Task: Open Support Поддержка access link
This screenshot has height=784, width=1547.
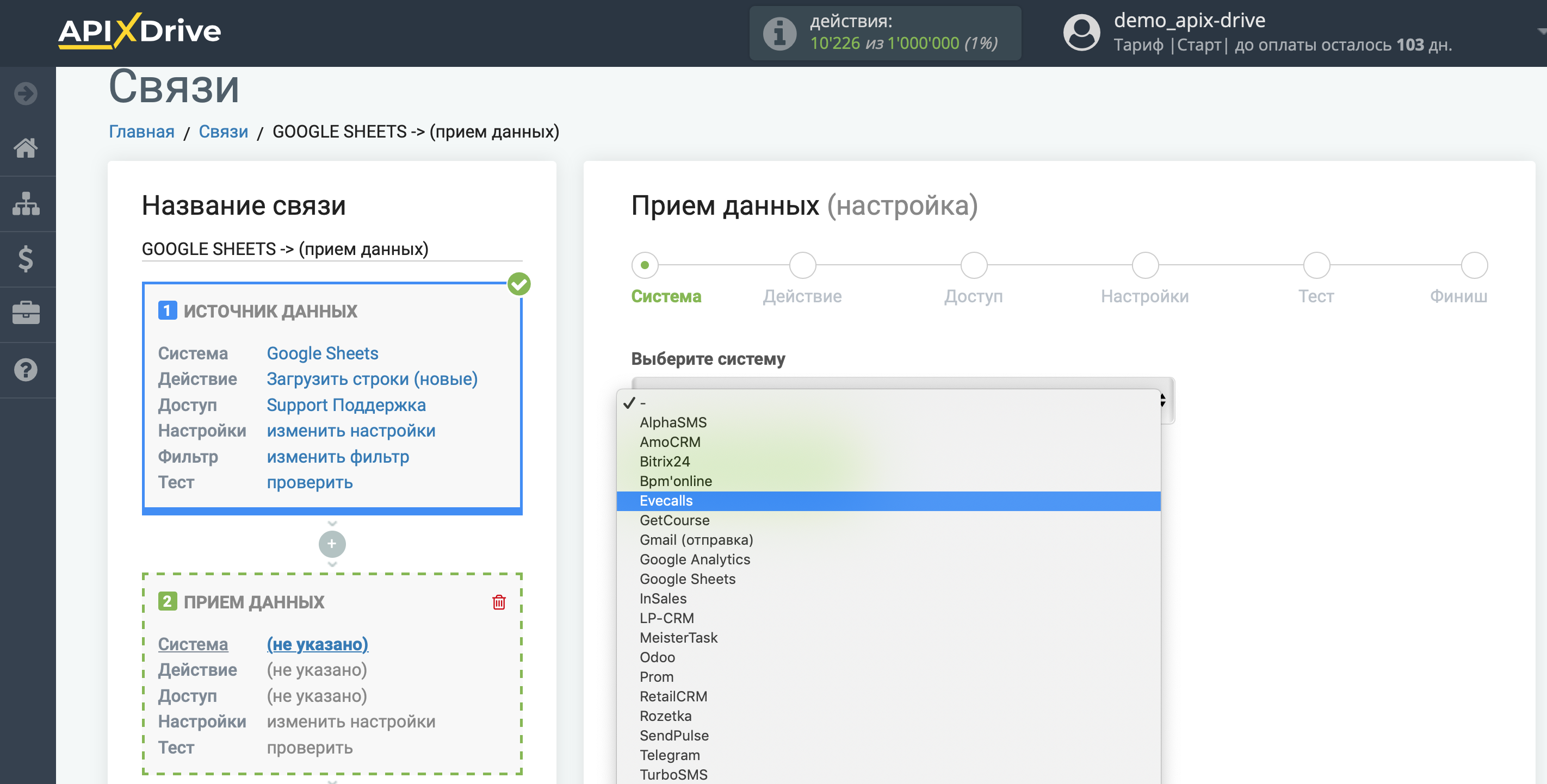Action: (x=346, y=405)
